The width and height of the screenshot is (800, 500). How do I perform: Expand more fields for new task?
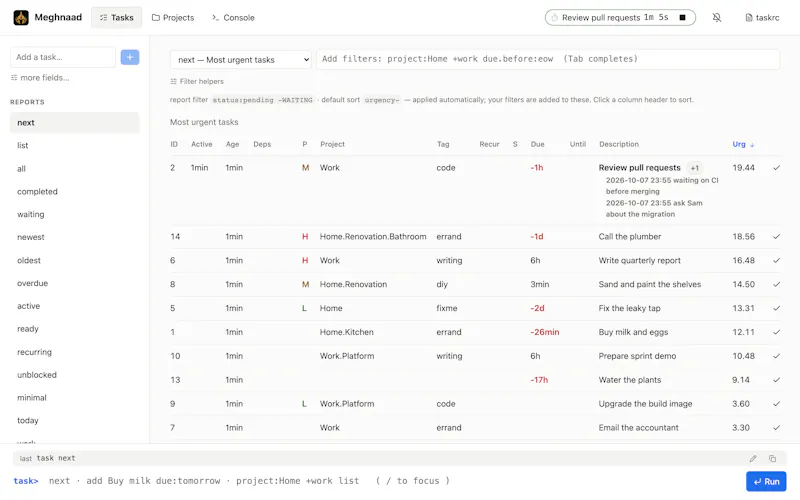[x=40, y=78]
